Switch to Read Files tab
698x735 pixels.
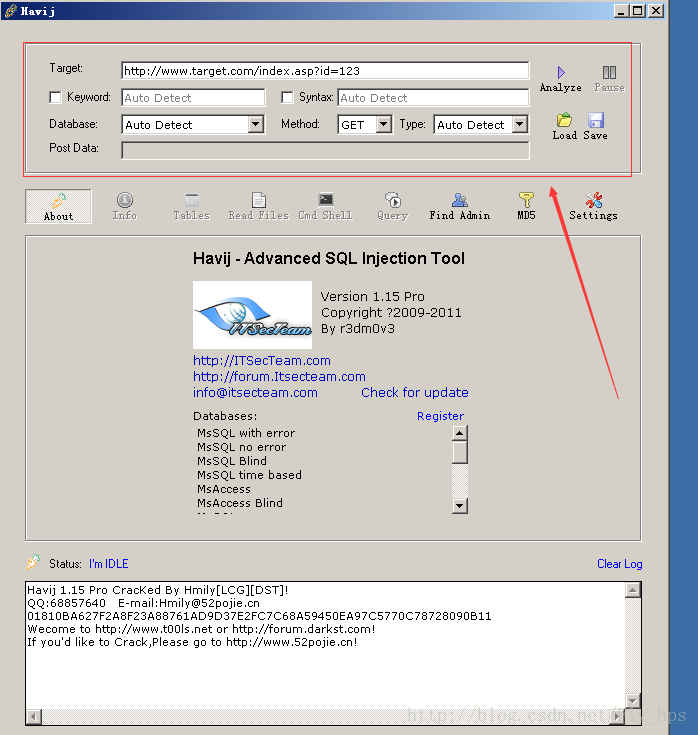[x=259, y=206]
